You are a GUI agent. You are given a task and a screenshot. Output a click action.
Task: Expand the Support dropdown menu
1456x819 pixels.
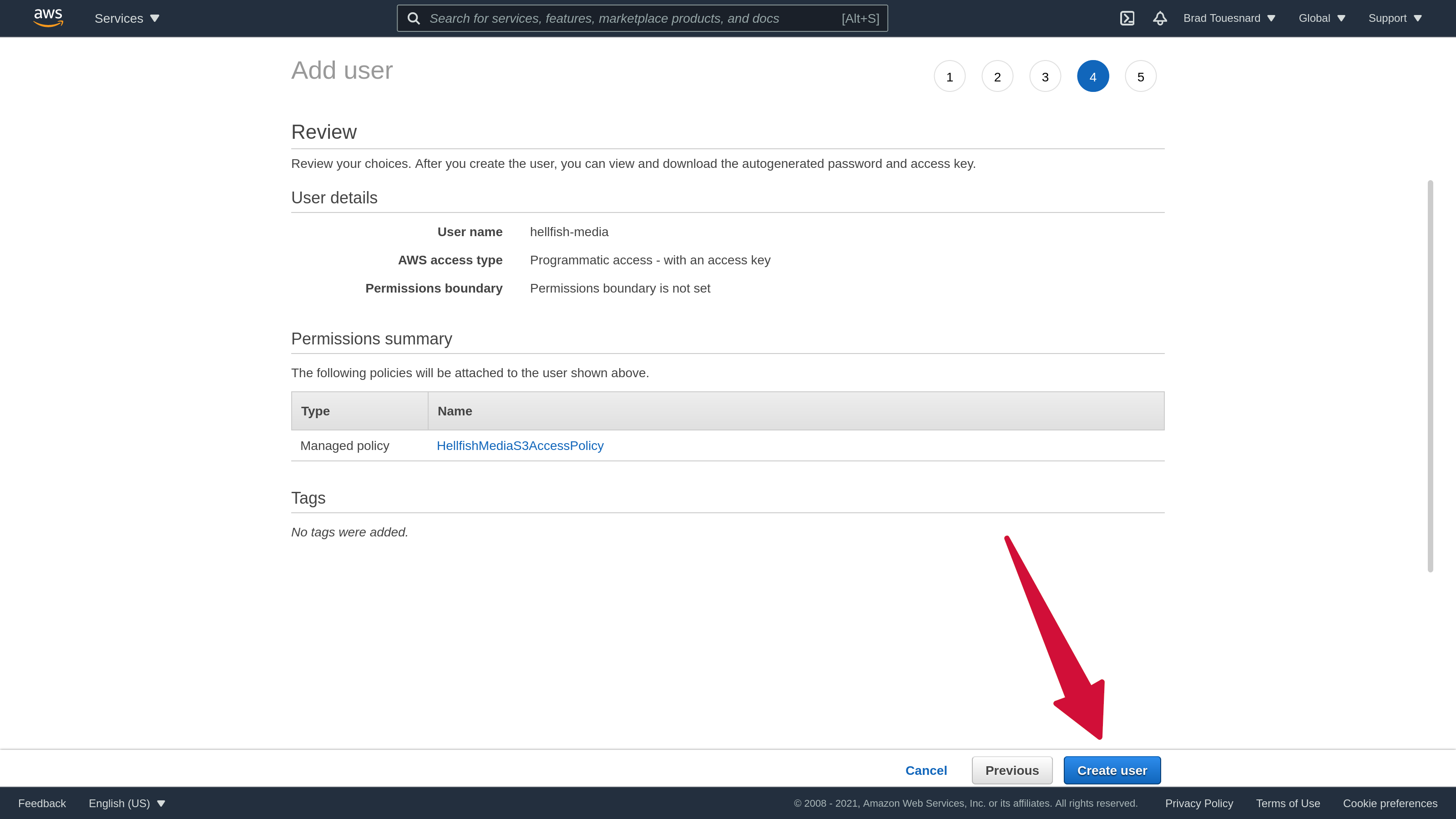tap(1395, 18)
